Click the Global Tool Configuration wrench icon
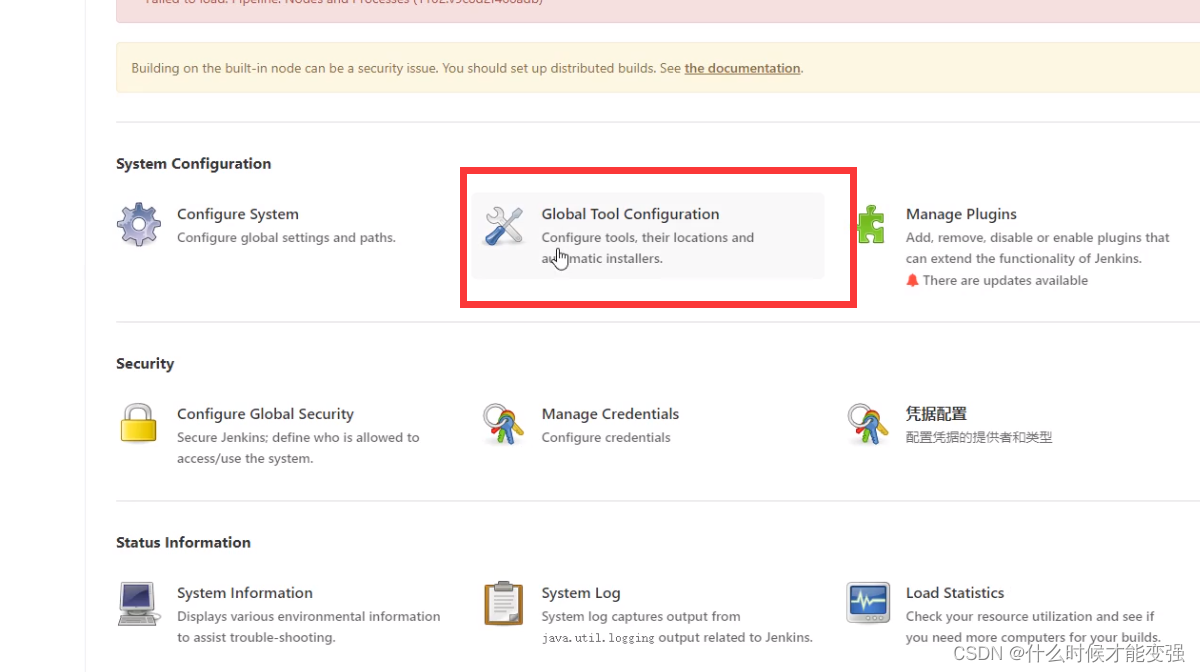The image size is (1200, 672). (x=504, y=225)
